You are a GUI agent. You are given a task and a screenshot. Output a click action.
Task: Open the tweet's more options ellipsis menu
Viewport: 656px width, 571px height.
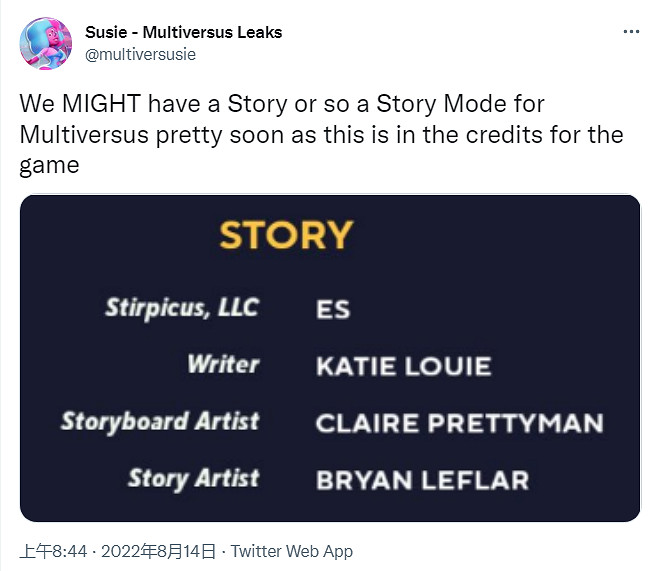pyautogui.click(x=630, y=32)
